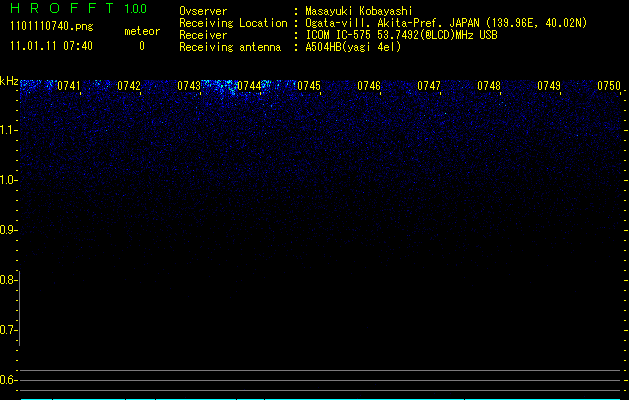The width and height of the screenshot is (629, 400).
Task: Select the filename 1101110740.png
Action: (x=52, y=26)
